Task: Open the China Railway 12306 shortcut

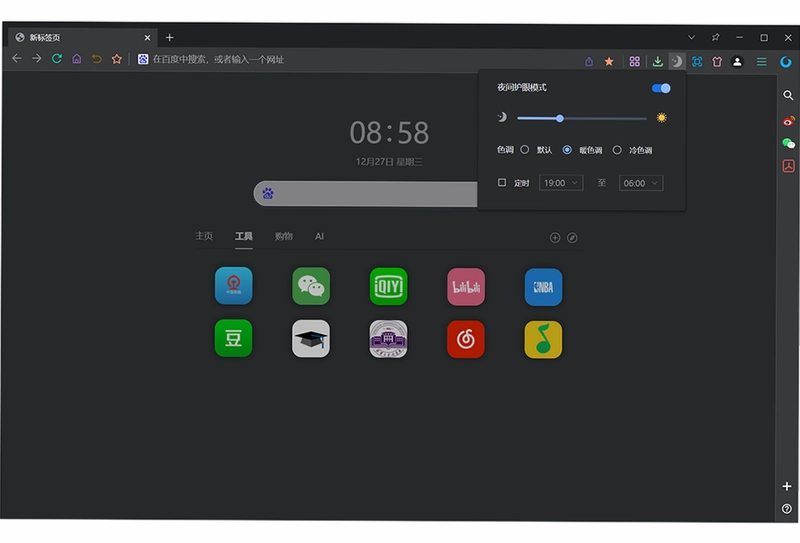Action: click(x=234, y=285)
